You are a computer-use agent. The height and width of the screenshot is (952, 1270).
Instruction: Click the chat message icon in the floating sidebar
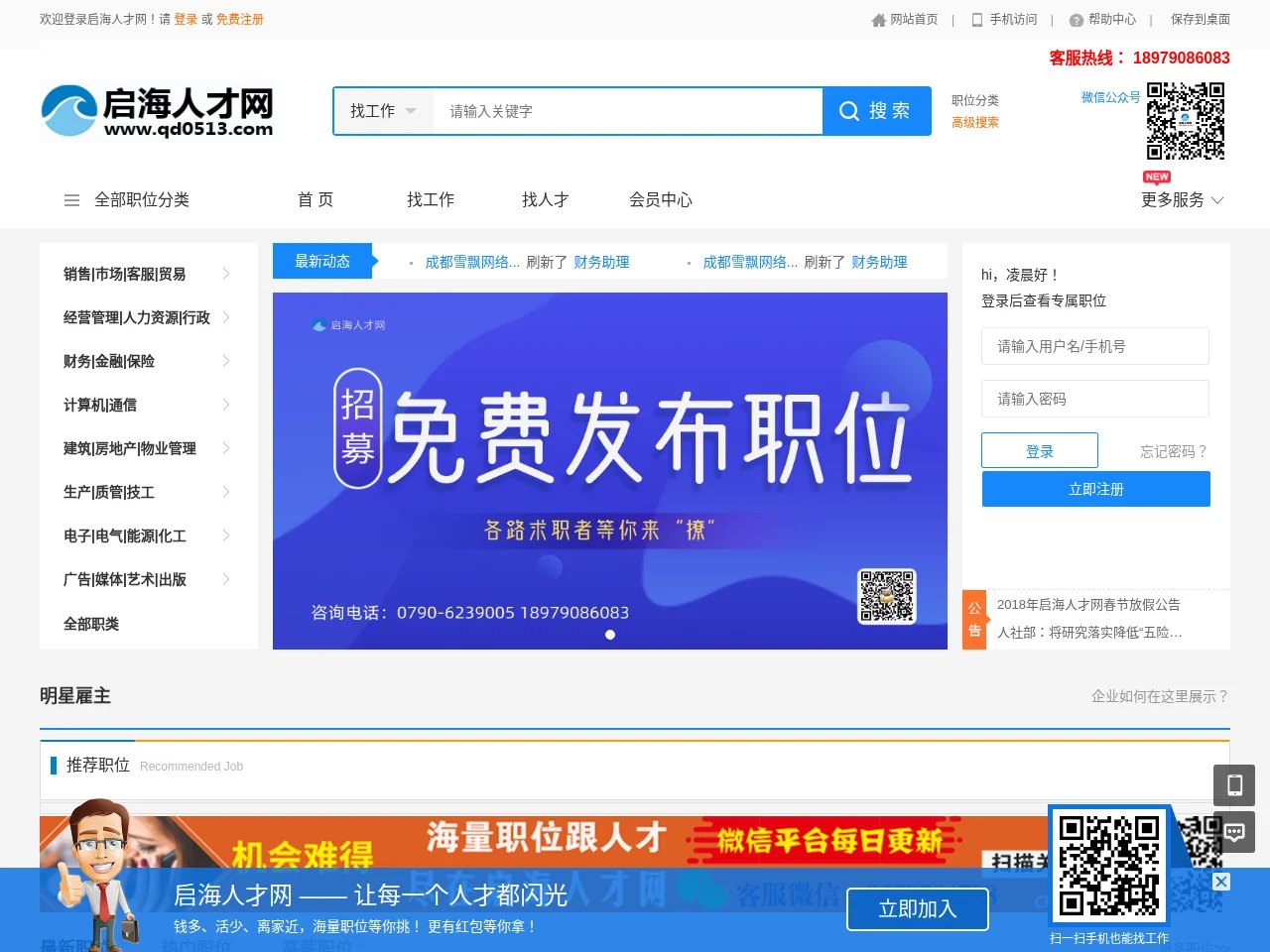click(x=1234, y=832)
